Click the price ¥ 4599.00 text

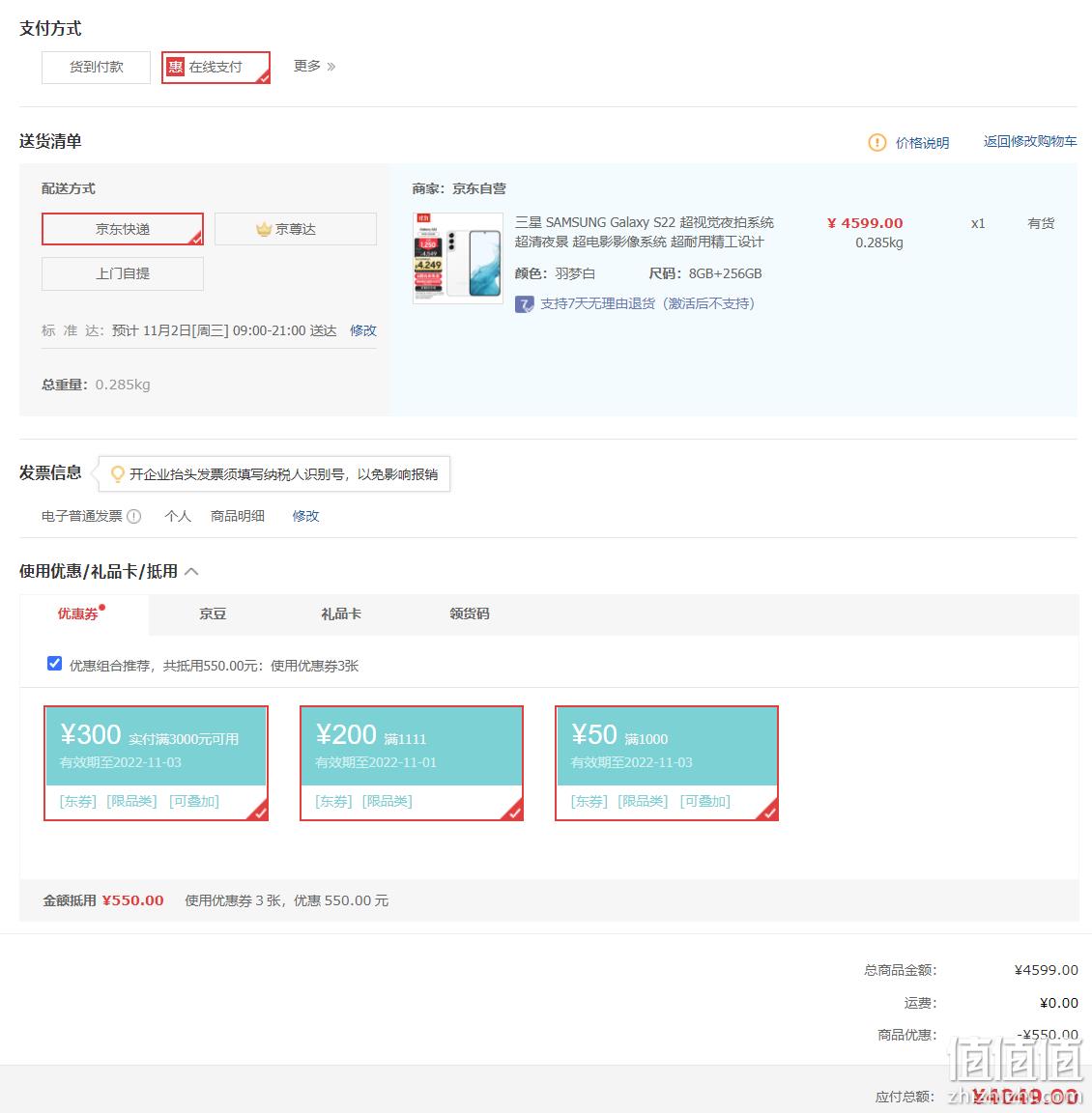[x=865, y=223]
